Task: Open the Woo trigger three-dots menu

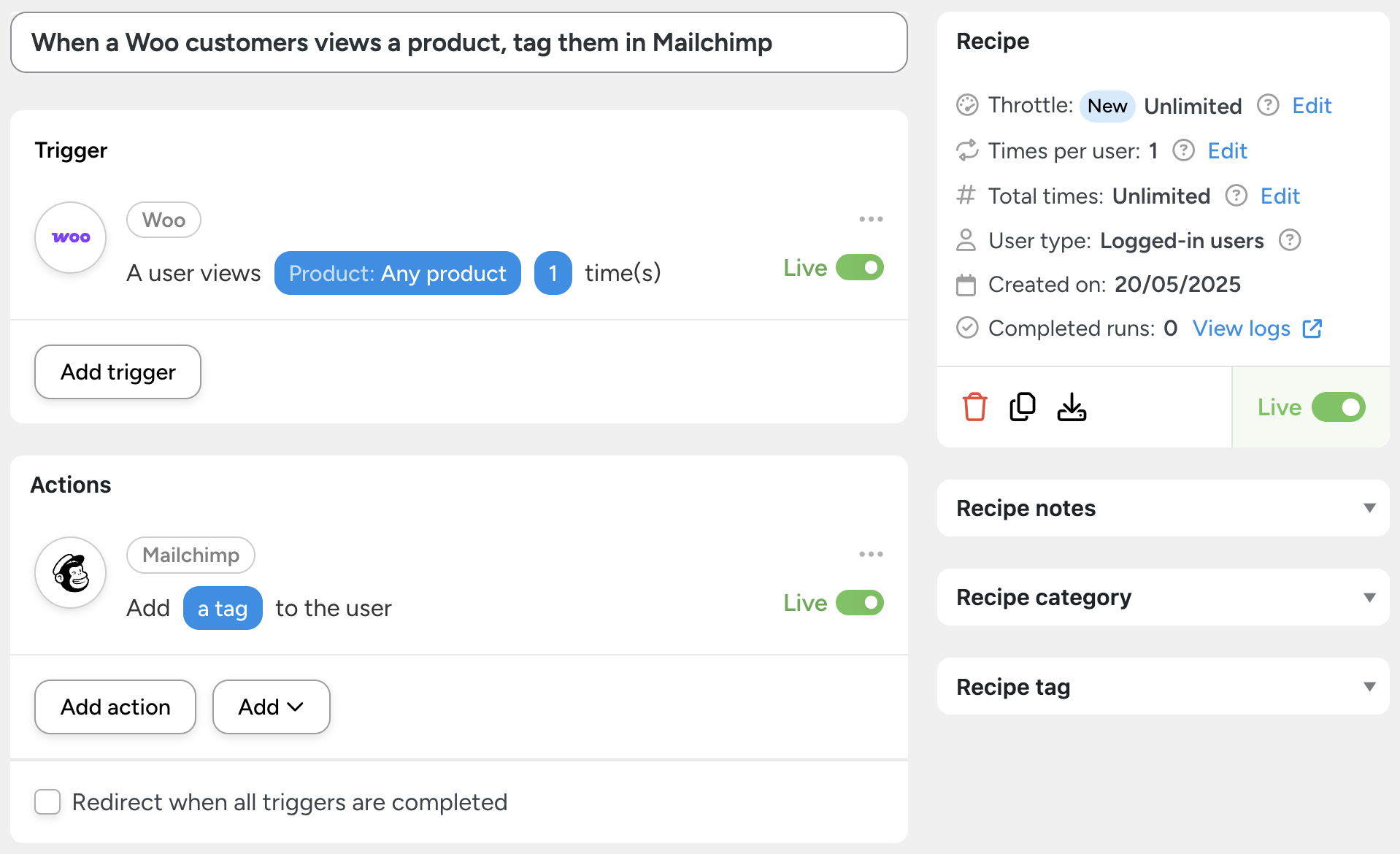Action: click(871, 219)
